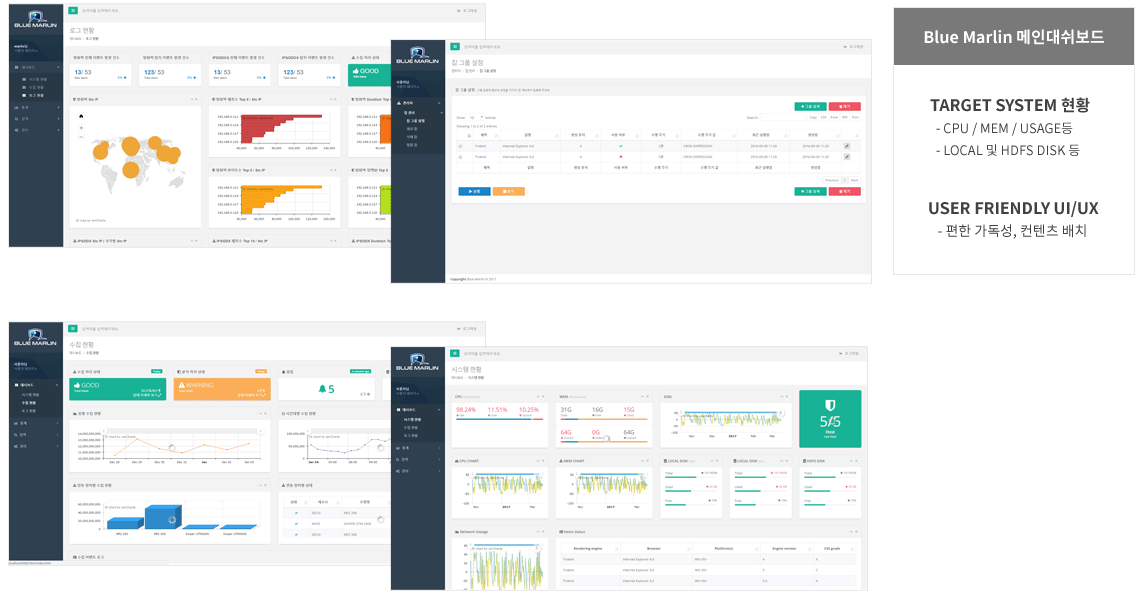Close the Hosts Status panel
Screen dimensions: 1140x600
856,532
